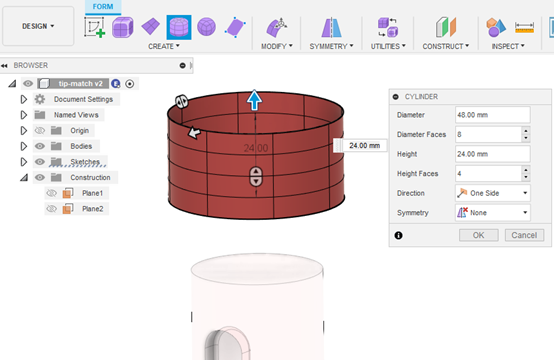Screen dimensions: 554x360
Task: Open the UTILITIES menu
Action: pos(388,46)
